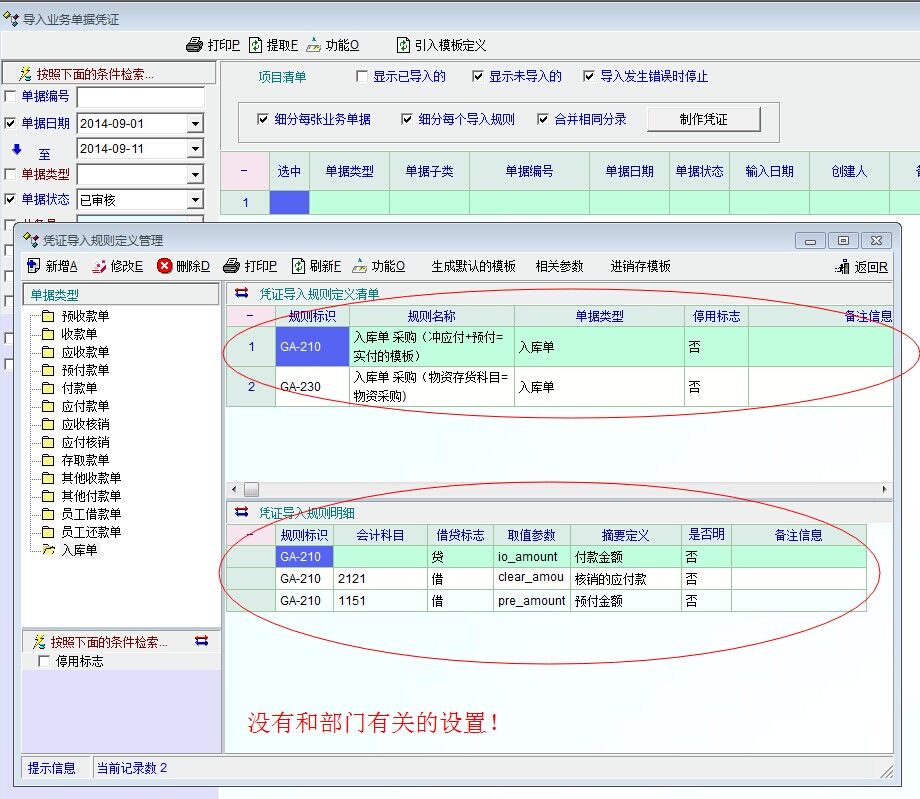
Task: Toggle the 停用标志 checkbox
Action: 43,661
